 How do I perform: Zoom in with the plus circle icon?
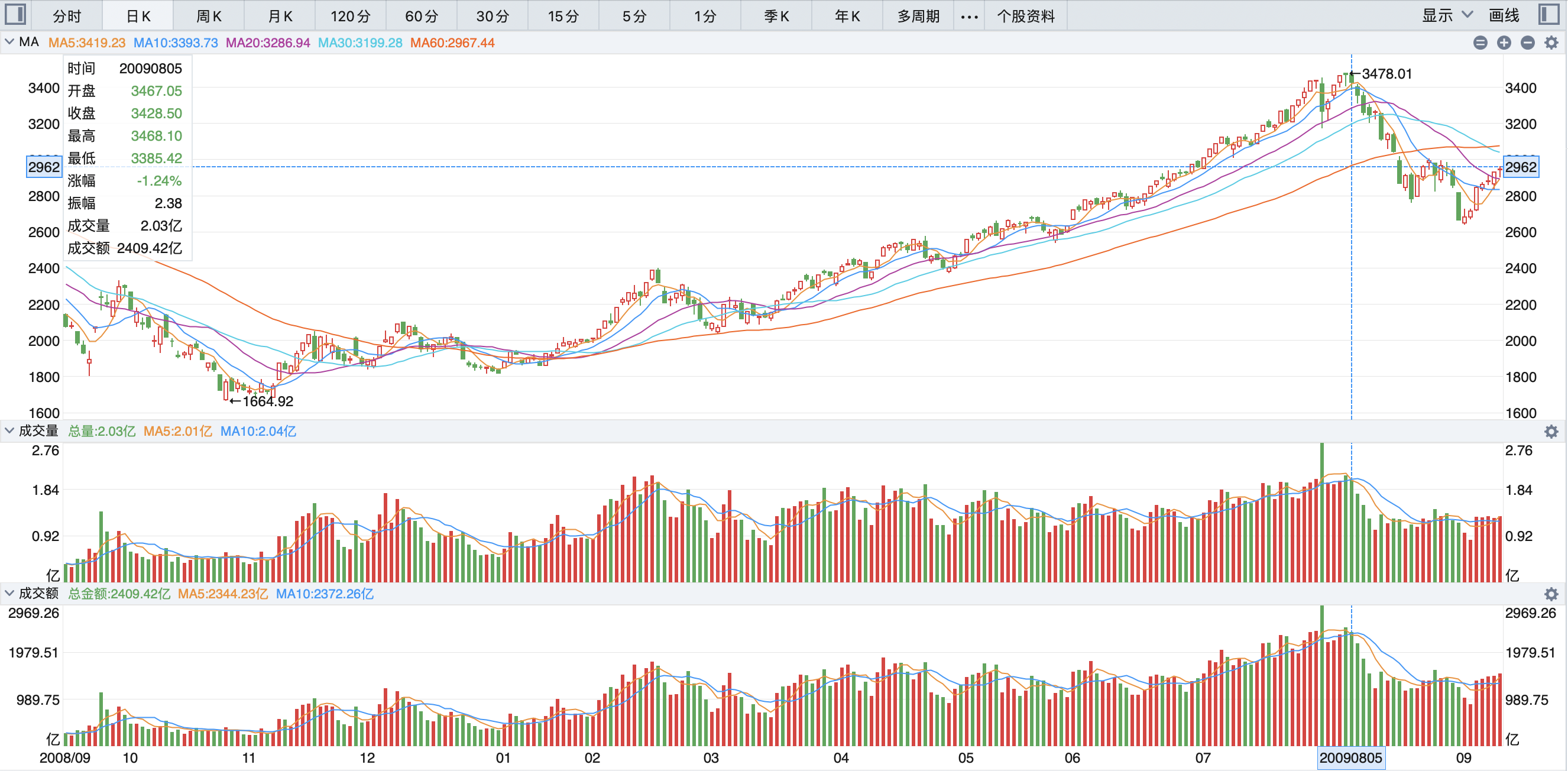point(1504,43)
